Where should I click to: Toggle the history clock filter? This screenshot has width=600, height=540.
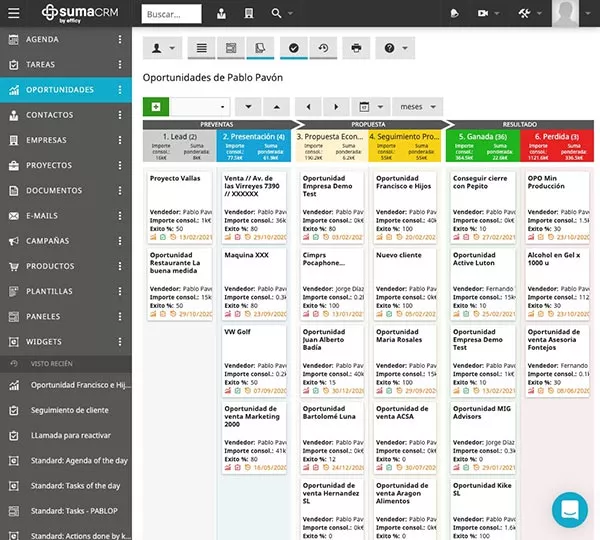click(x=323, y=48)
